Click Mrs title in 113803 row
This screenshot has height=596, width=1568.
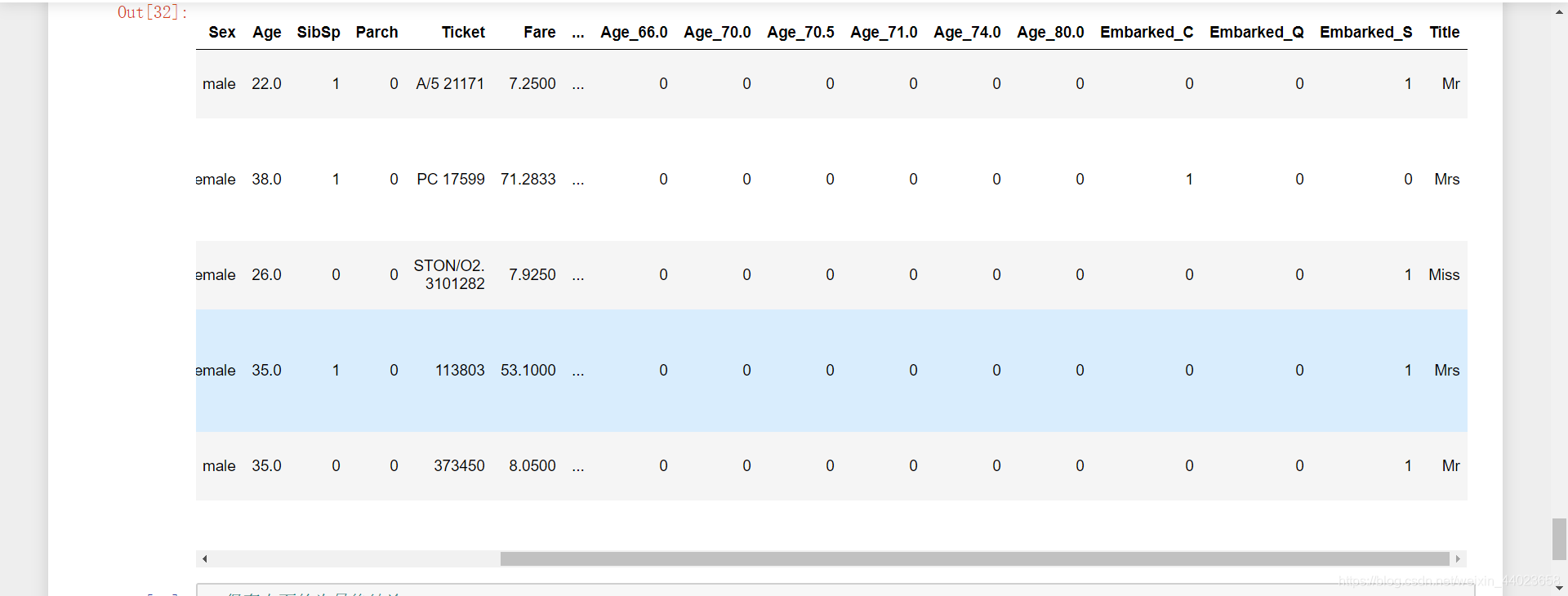coord(1447,371)
